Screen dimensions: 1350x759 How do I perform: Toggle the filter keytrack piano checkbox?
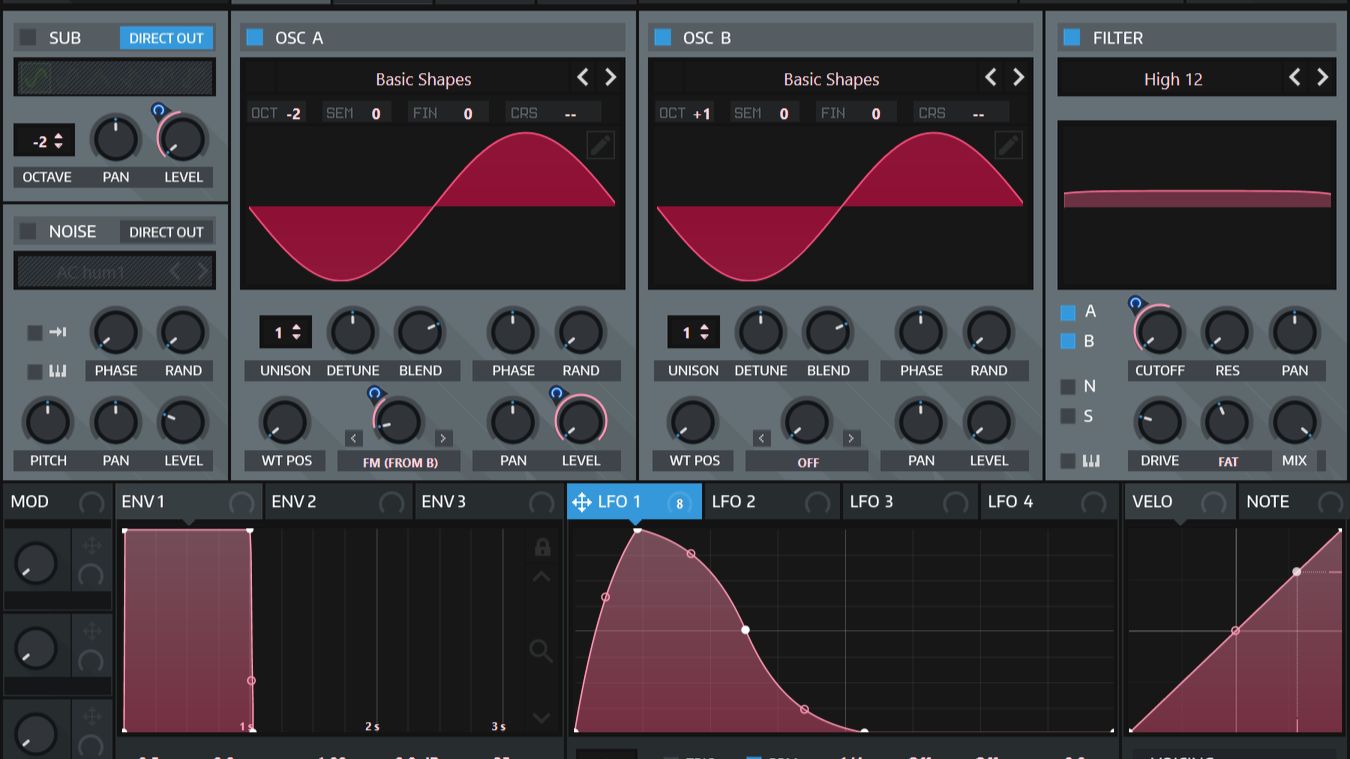(x=1068, y=461)
